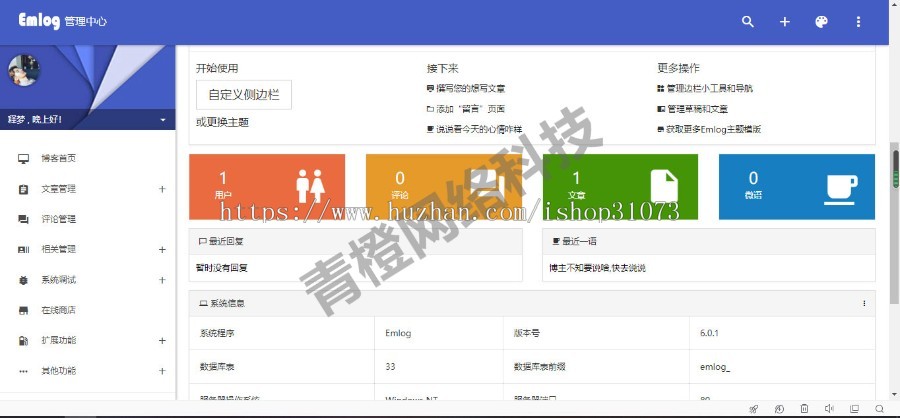Click the 最近回复 panel header
Image resolution: width=900 pixels, height=418 pixels.
[x=356, y=241]
